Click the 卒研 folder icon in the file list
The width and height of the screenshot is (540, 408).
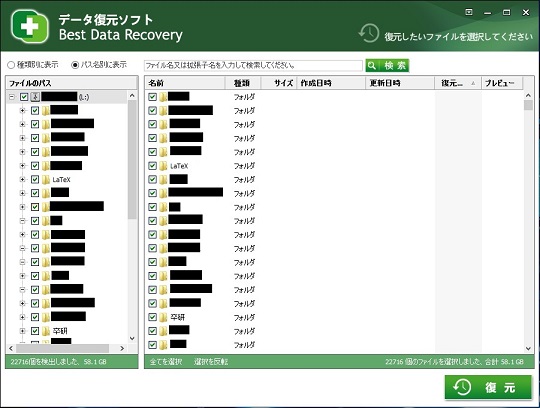pos(163,317)
